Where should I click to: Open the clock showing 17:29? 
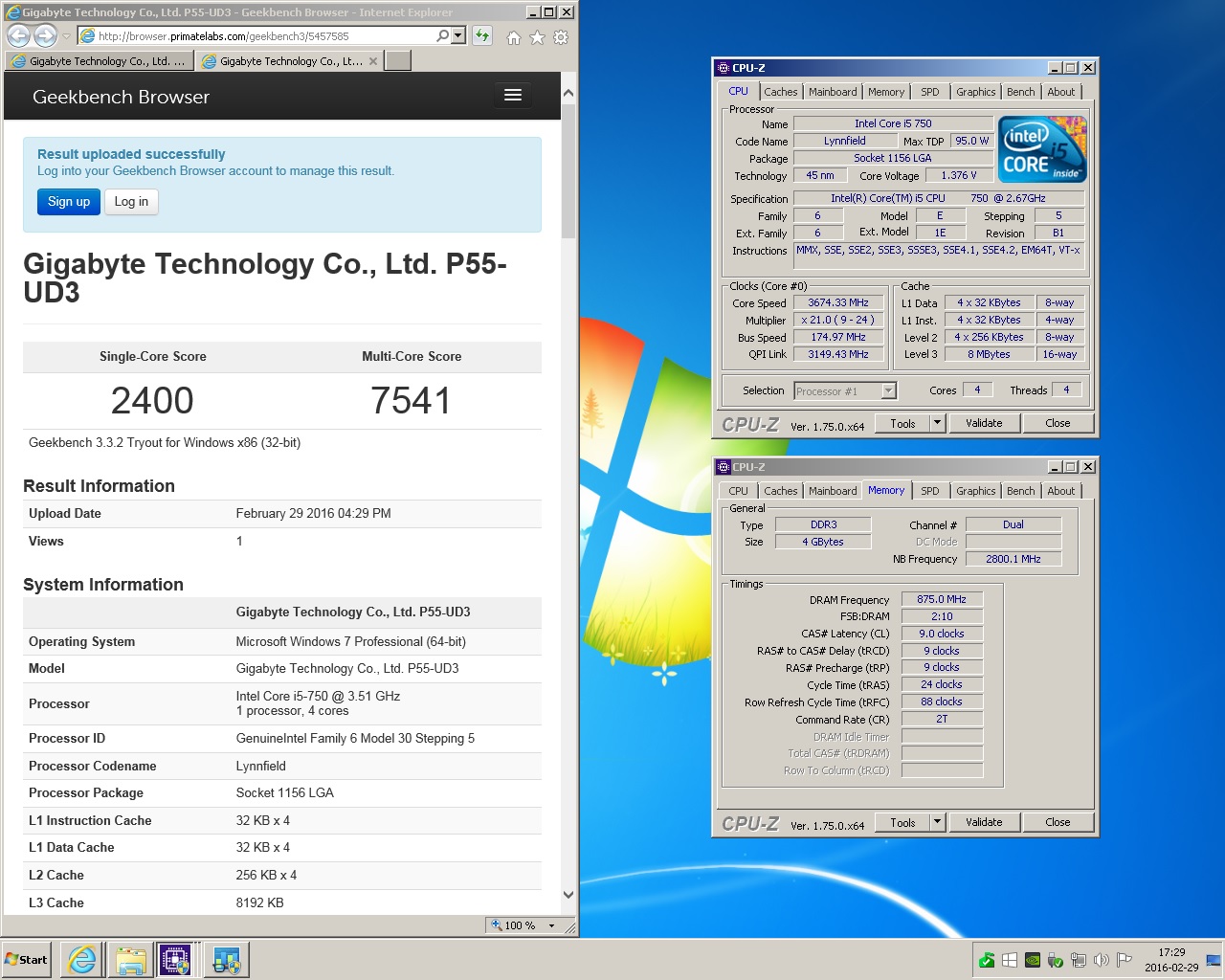(1171, 960)
